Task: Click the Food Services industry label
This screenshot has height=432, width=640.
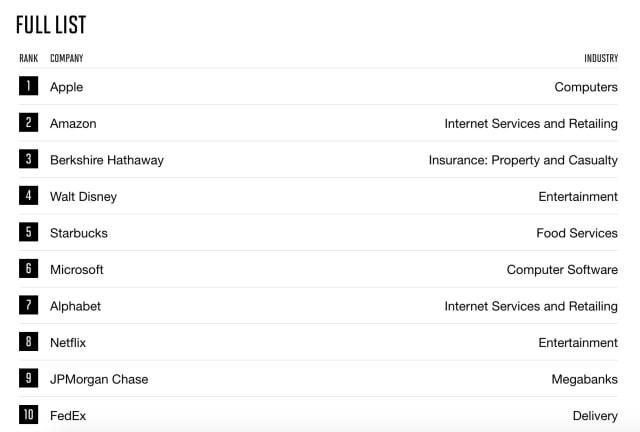Action: [x=577, y=233]
